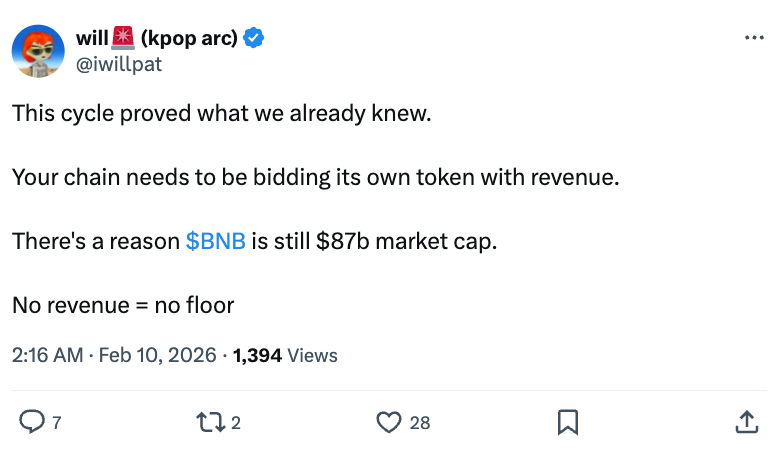
Task: Open the three-dot more options menu
Action: point(754,38)
